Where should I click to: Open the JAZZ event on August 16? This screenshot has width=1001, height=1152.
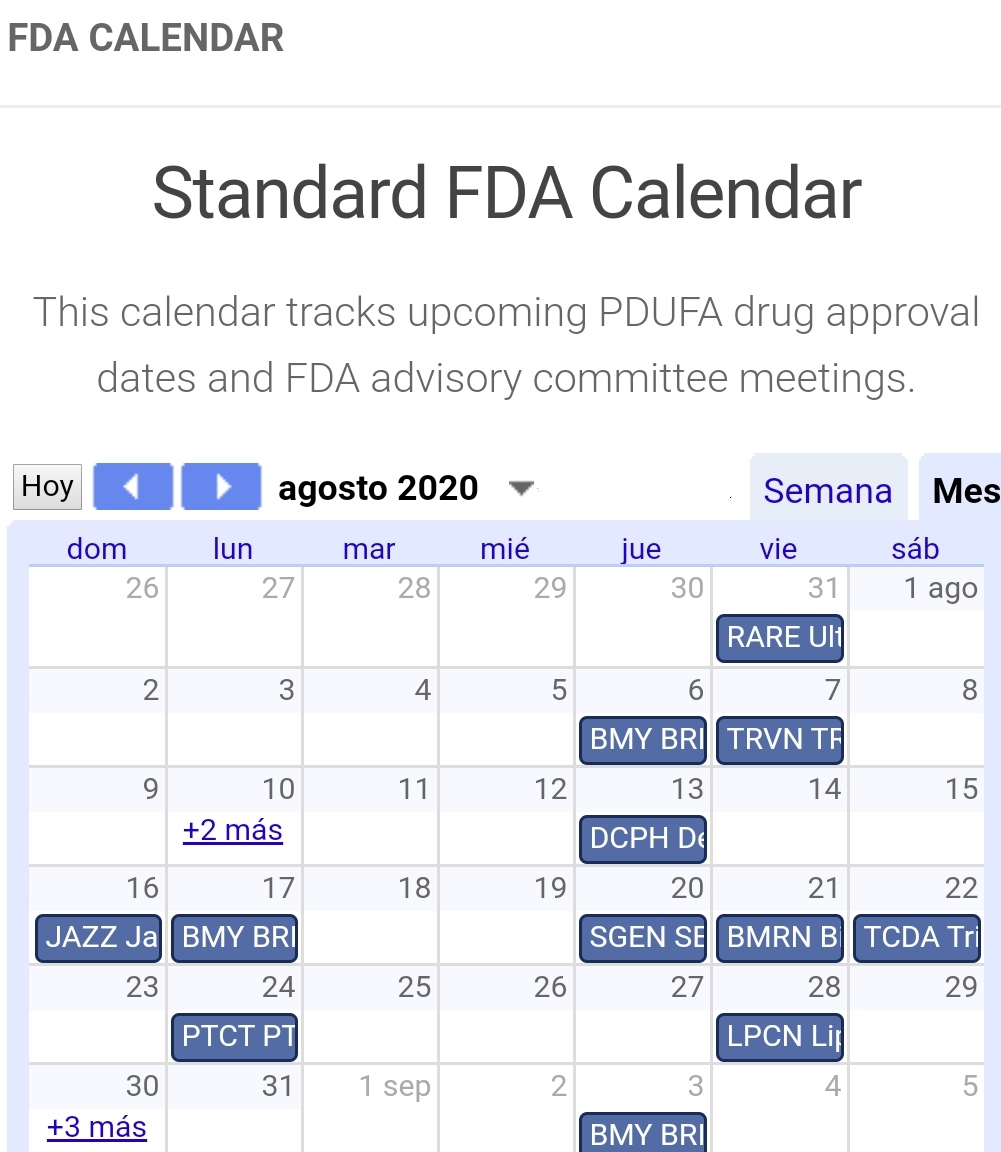pos(98,937)
